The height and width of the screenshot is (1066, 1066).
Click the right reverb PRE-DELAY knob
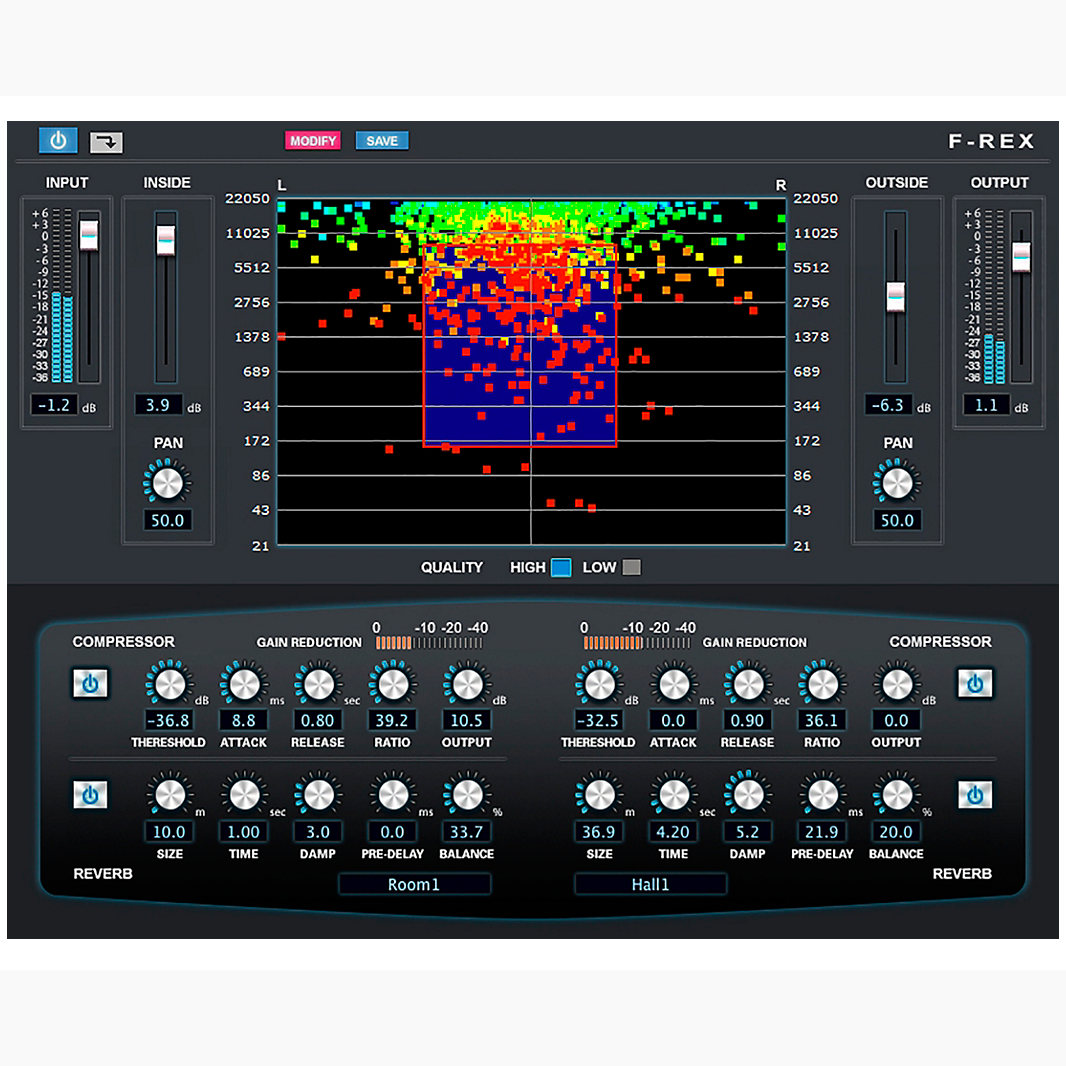tap(821, 796)
